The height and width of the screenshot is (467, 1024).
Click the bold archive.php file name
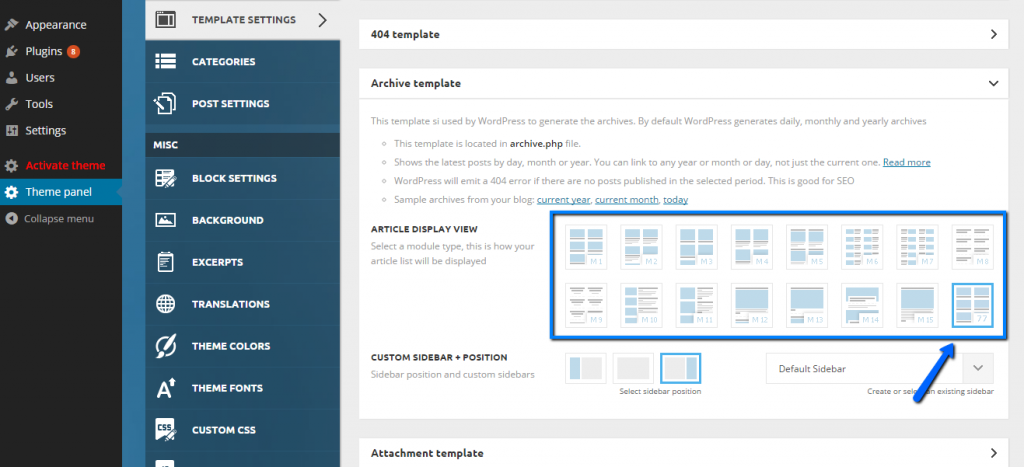536,144
